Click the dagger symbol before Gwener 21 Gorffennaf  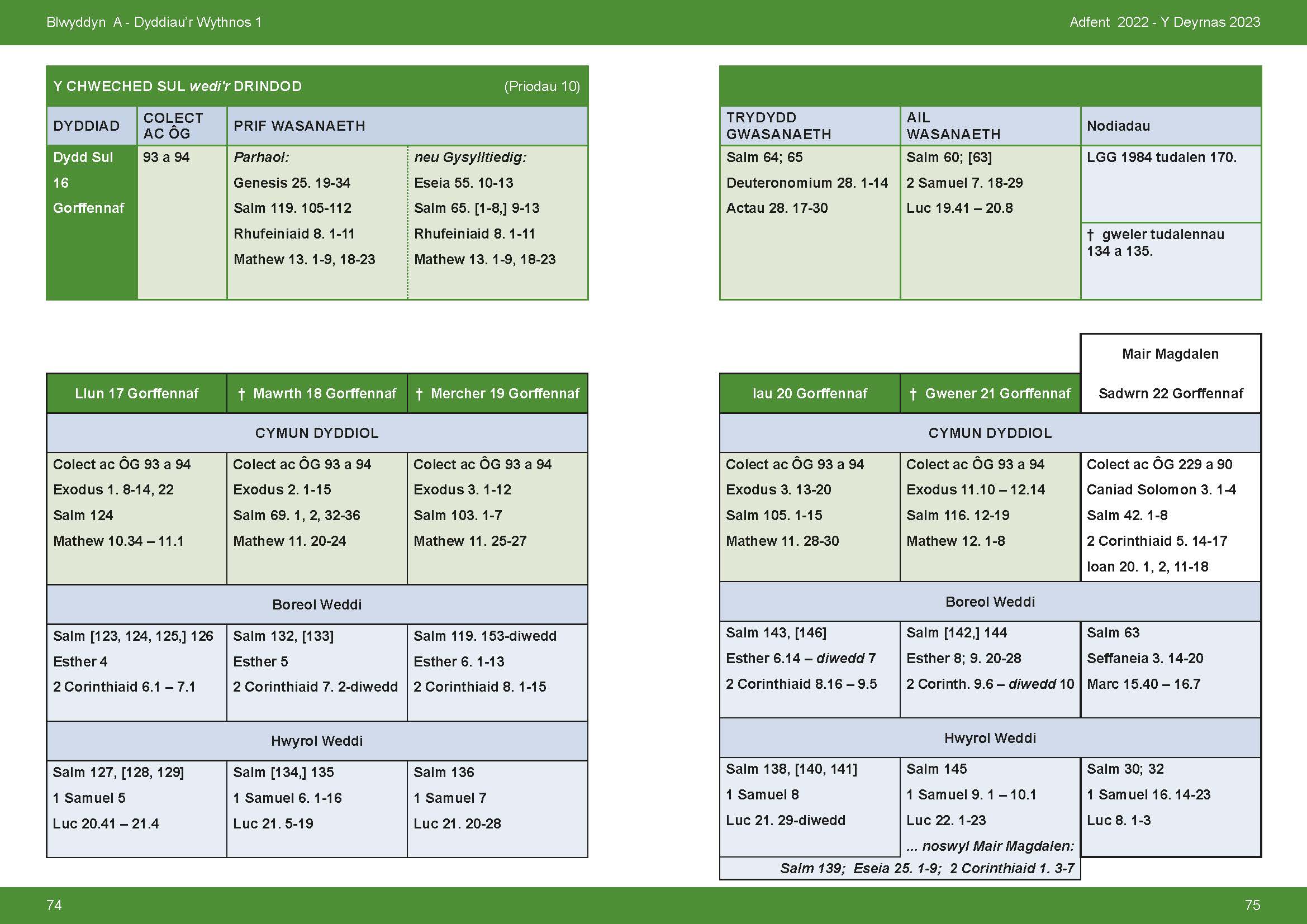(913, 394)
